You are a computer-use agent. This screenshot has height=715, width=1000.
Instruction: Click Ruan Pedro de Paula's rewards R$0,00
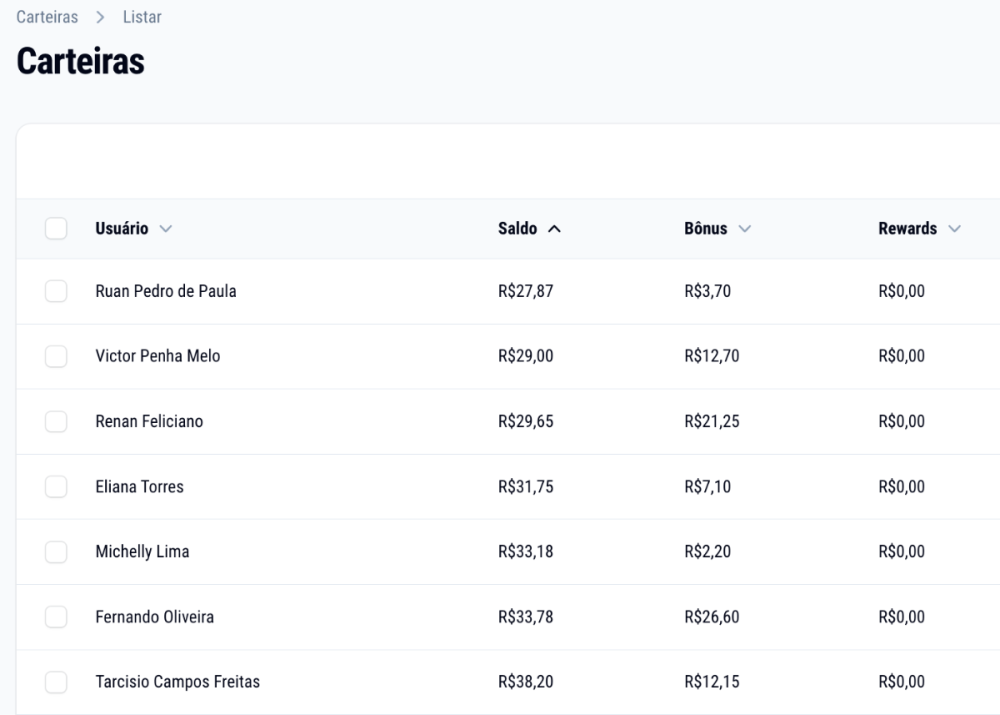tap(901, 291)
